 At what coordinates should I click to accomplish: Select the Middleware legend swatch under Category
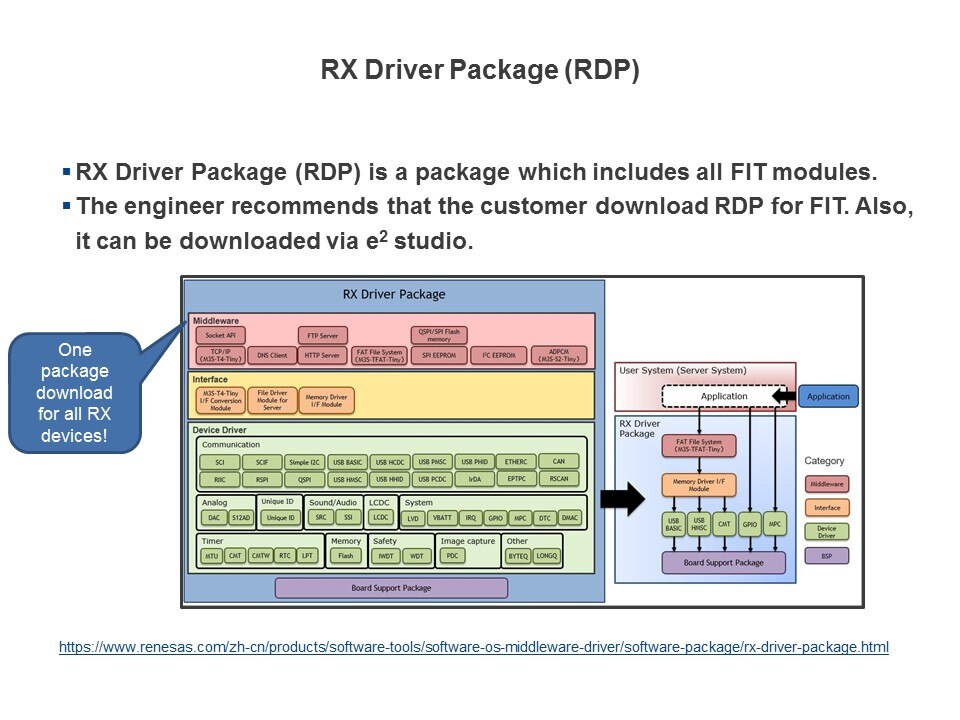click(x=826, y=484)
